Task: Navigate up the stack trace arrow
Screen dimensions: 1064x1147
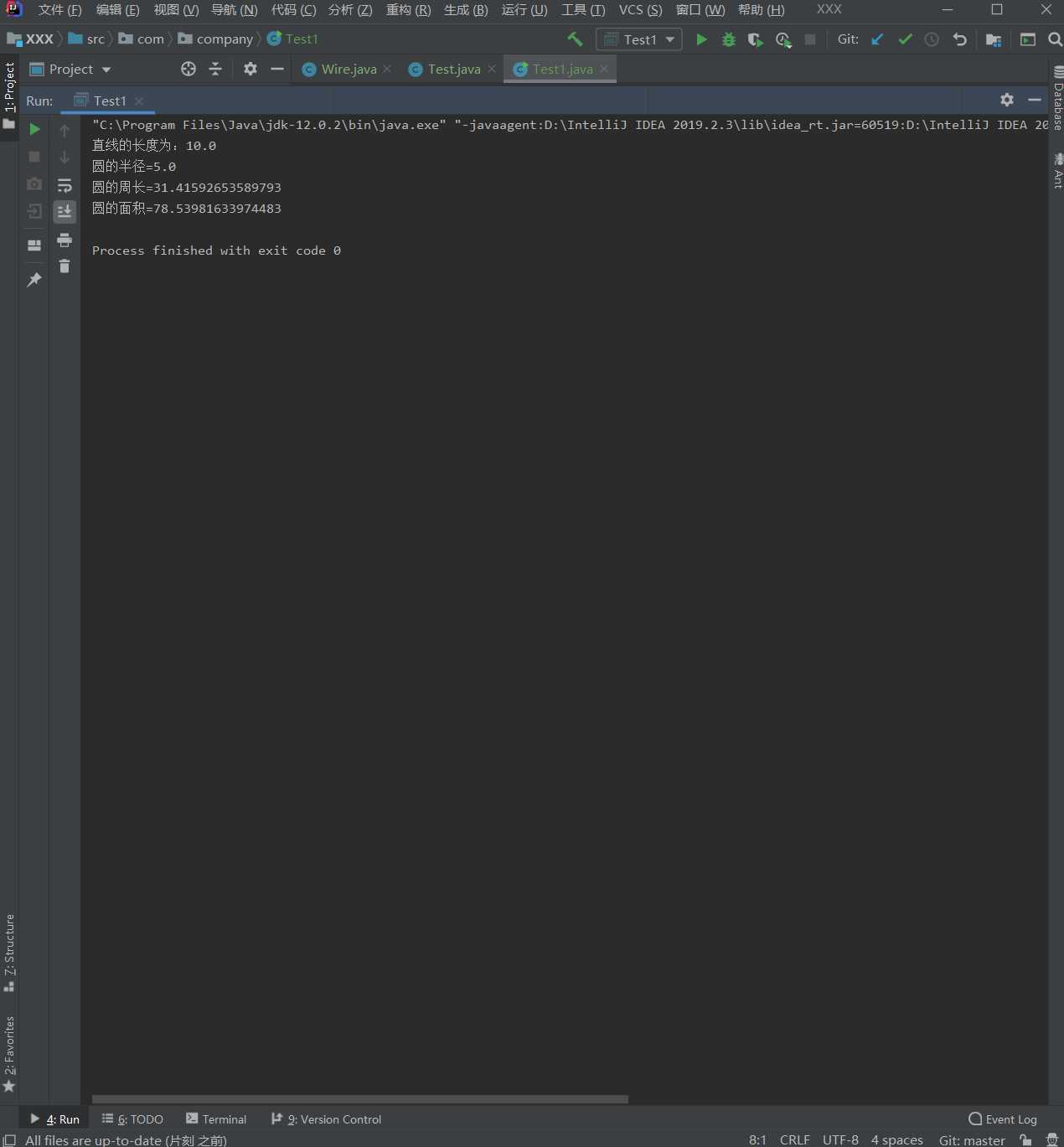Action: click(65, 130)
